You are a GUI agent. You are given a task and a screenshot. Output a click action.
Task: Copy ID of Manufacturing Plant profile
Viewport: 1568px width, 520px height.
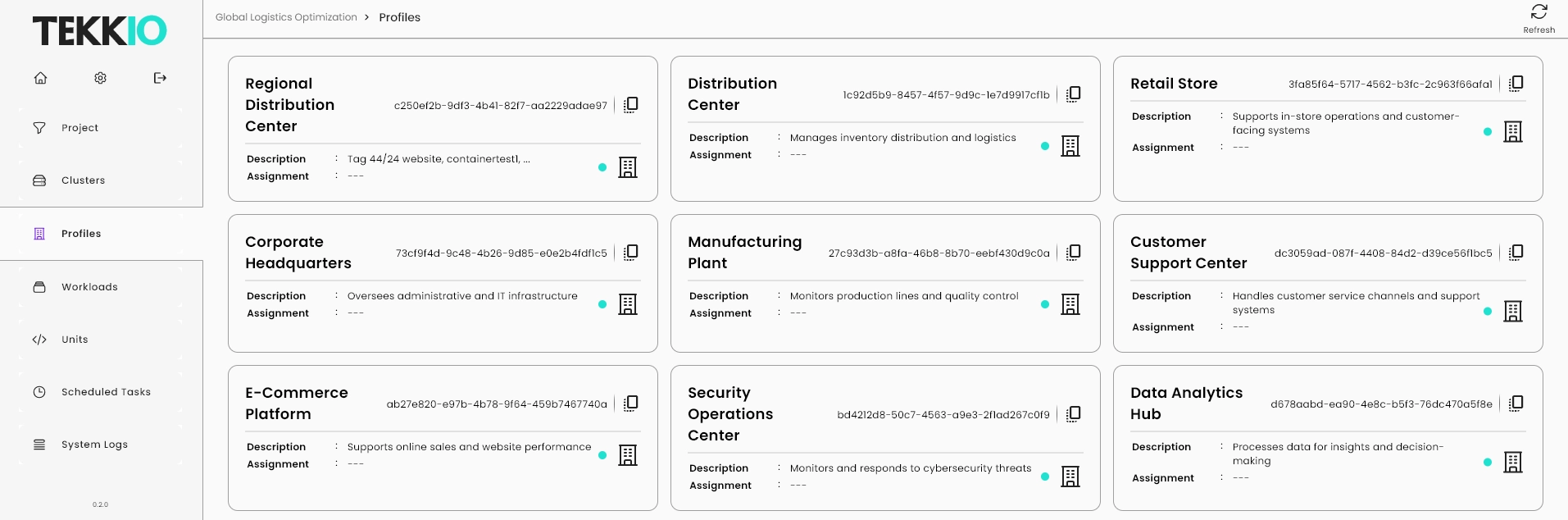click(x=1074, y=253)
